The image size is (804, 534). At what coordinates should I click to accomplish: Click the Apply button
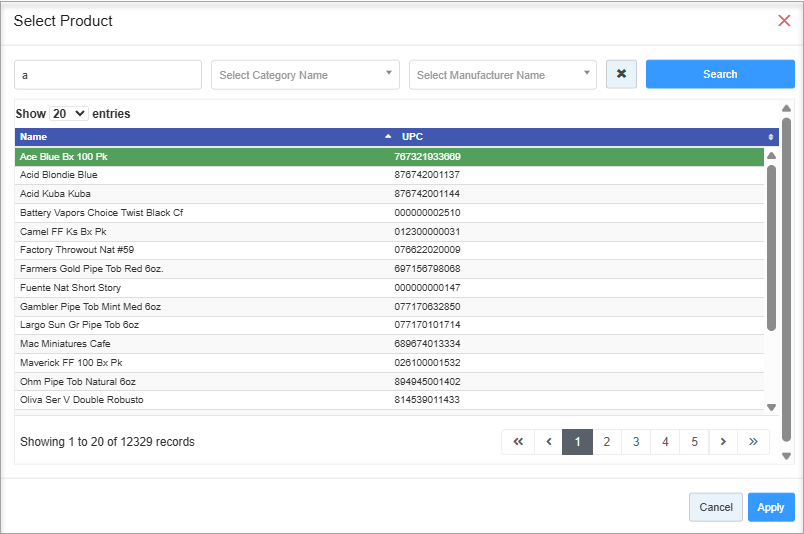[770, 507]
